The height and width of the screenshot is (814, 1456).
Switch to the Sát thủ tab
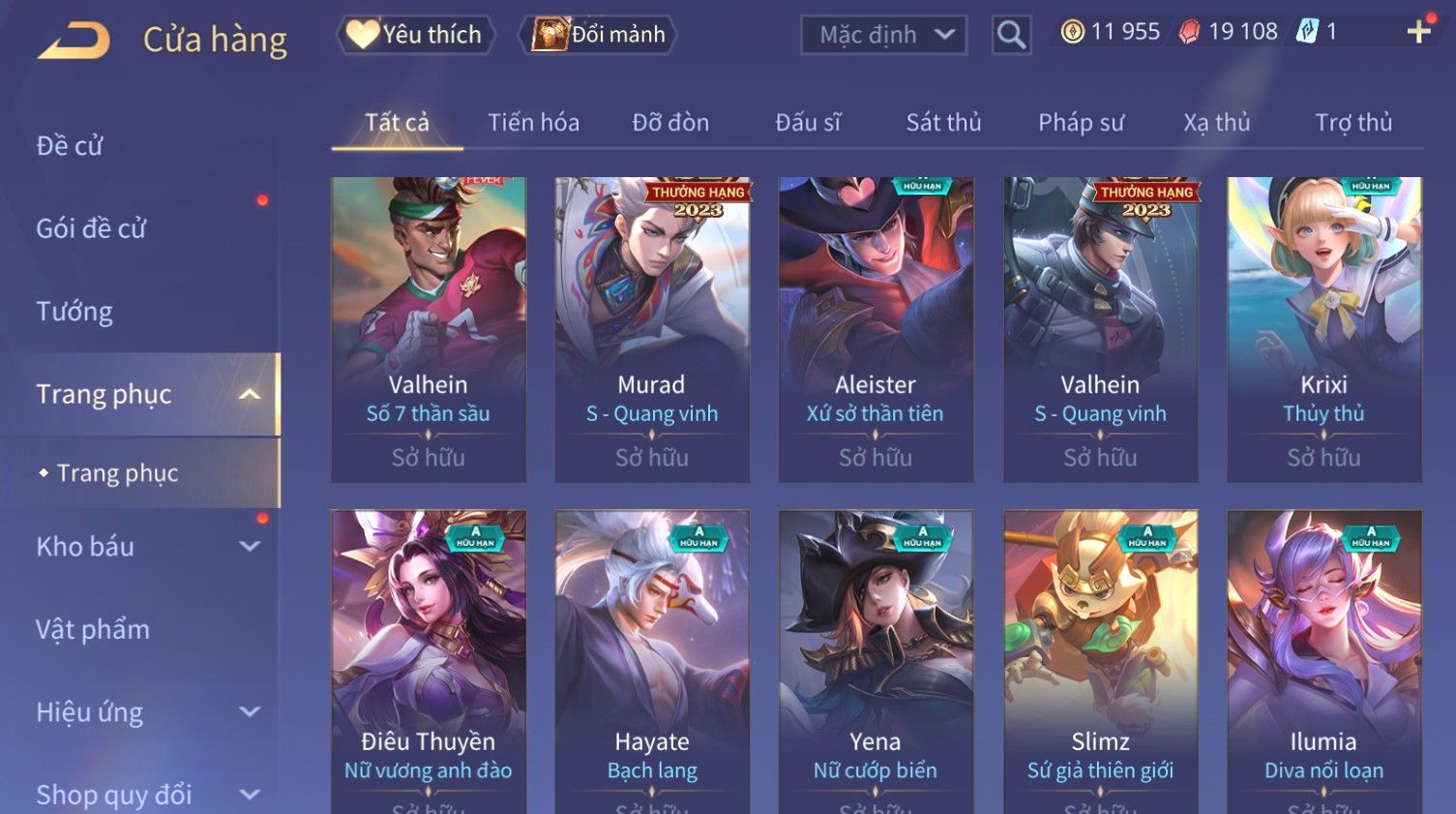[943, 123]
